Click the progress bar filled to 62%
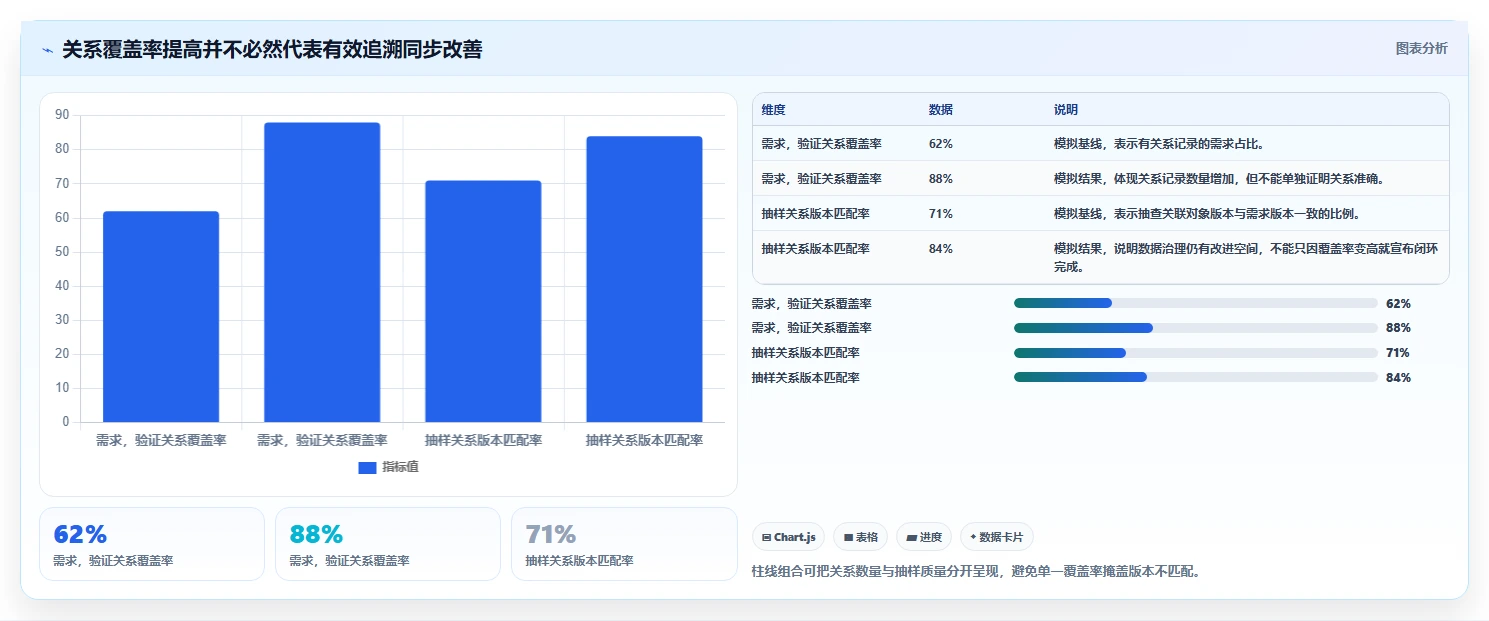This screenshot has width=1489, height=621. pyautogui.click(x=1196, y=303)
